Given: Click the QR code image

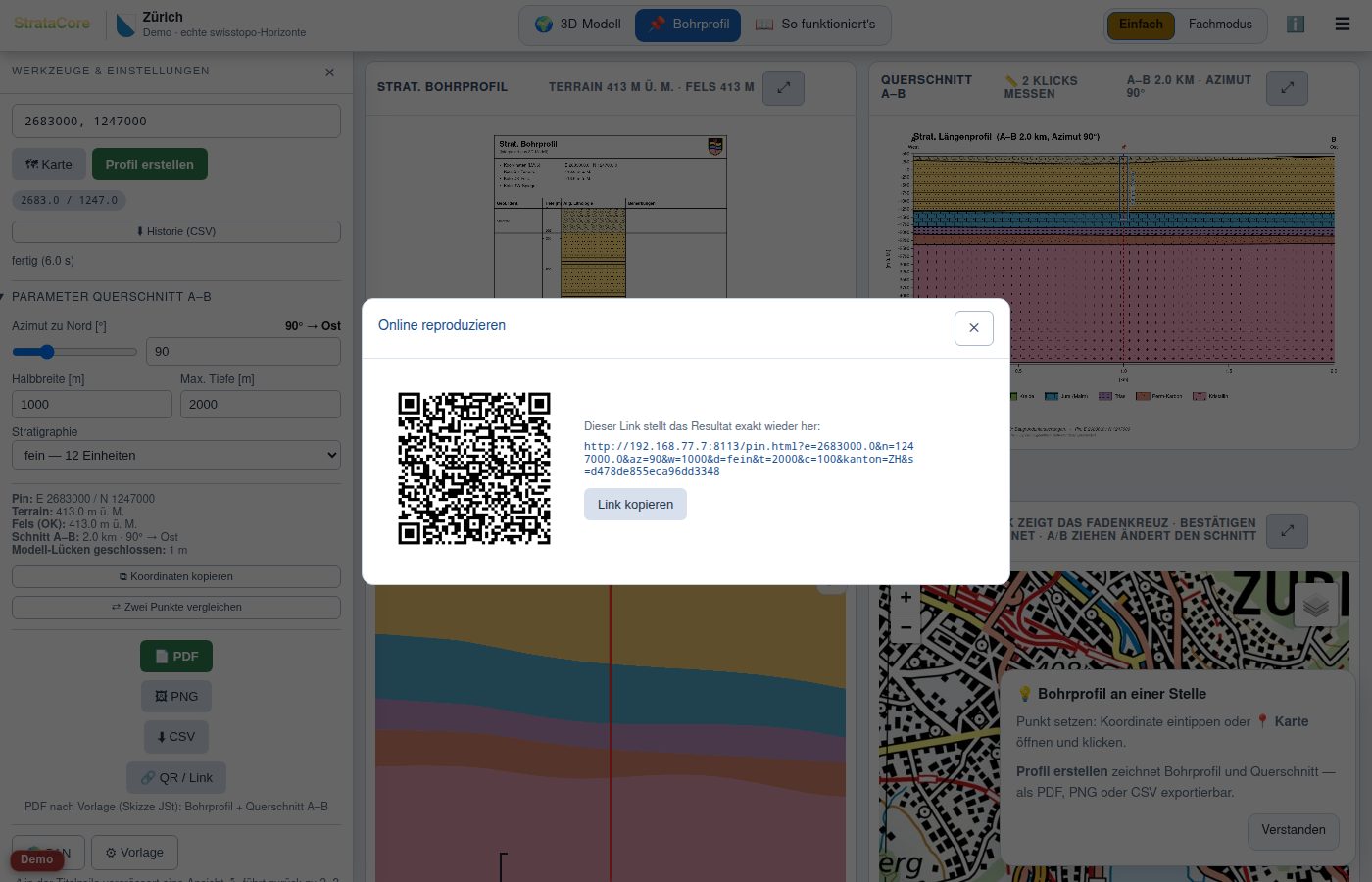Looking at the screenshot, I should point(474,468).
